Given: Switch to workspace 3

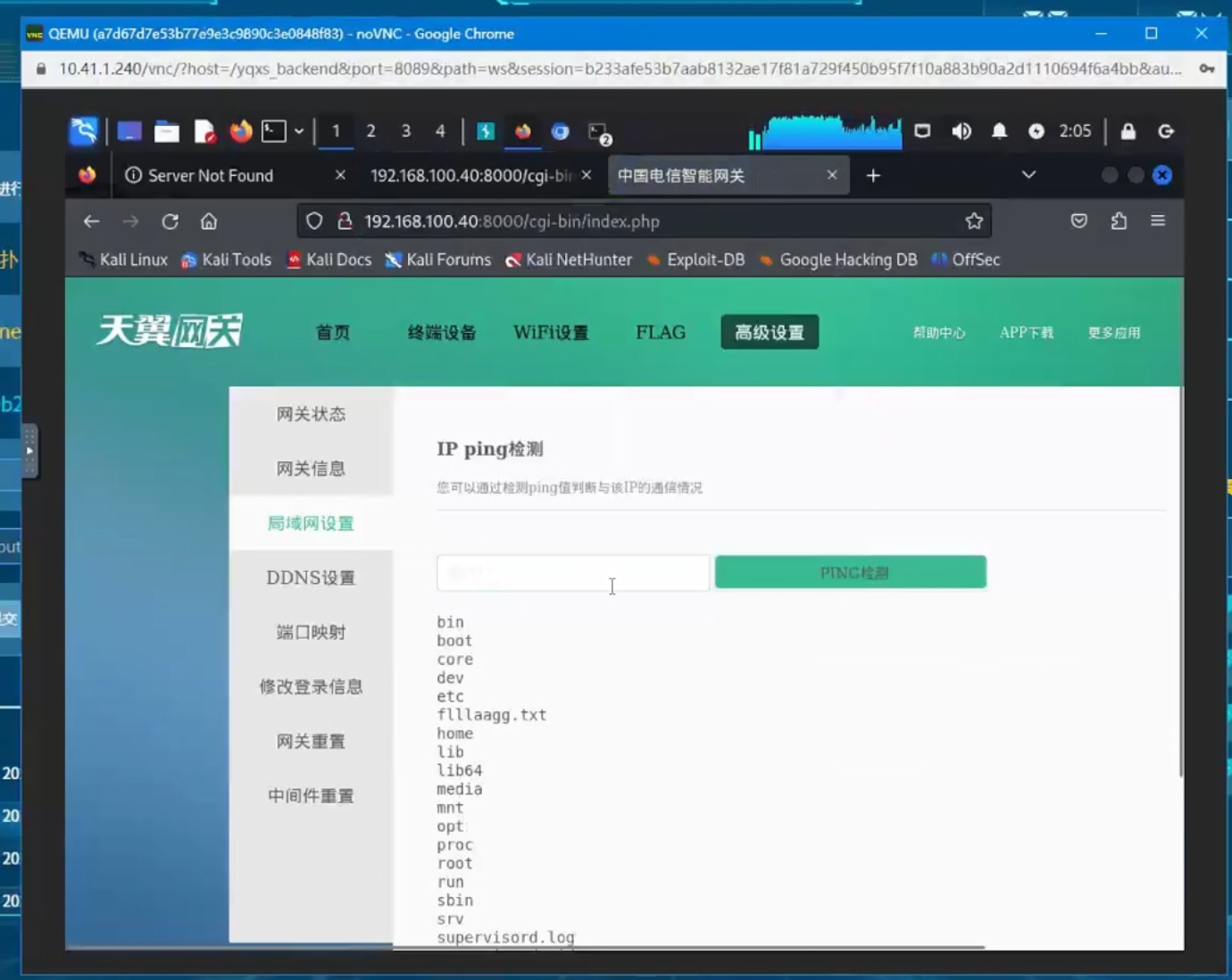Looking at the screenshot, I should point(405,131).
